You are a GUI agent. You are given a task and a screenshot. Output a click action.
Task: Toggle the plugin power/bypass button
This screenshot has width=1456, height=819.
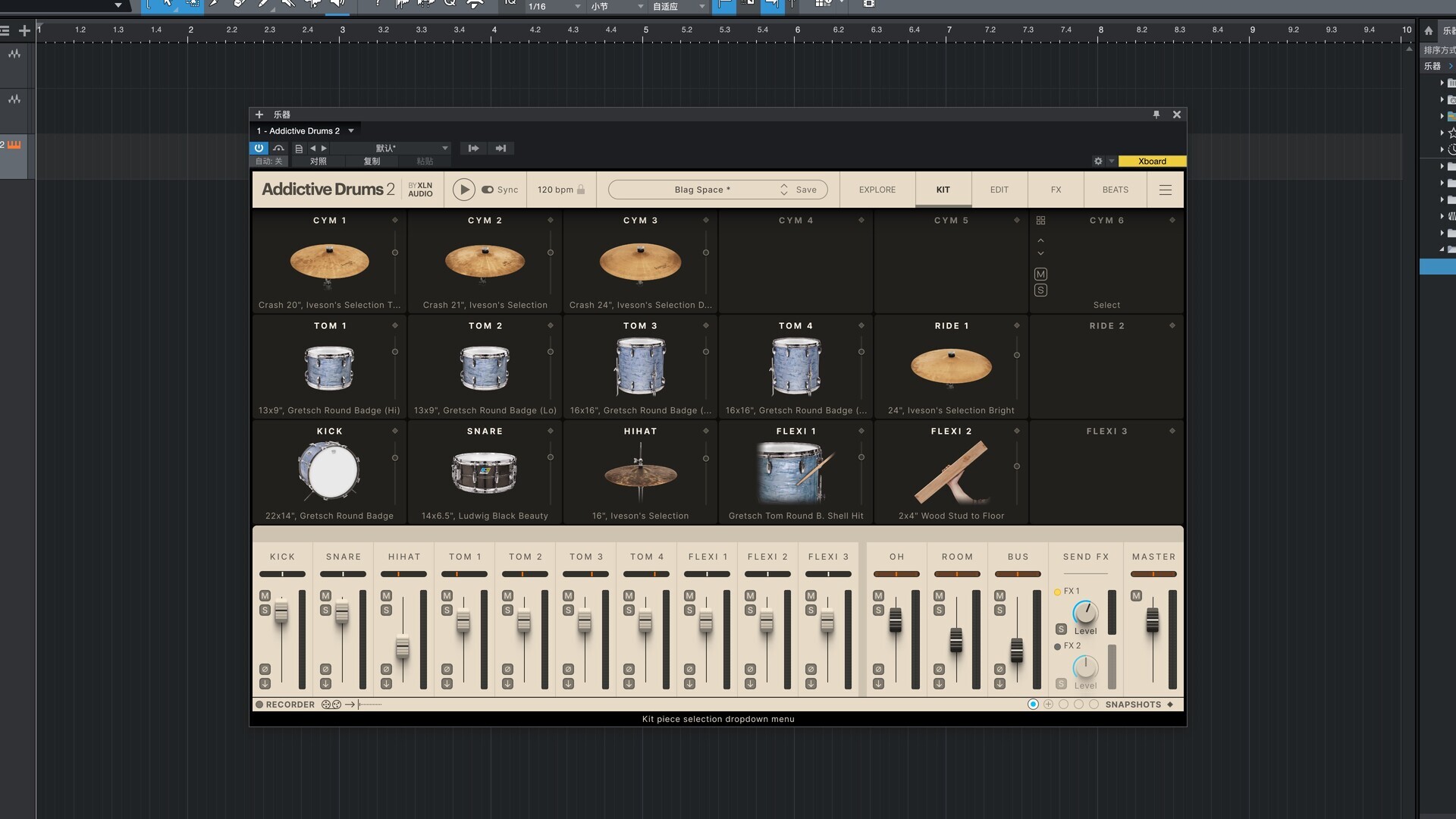pos(259,148)
